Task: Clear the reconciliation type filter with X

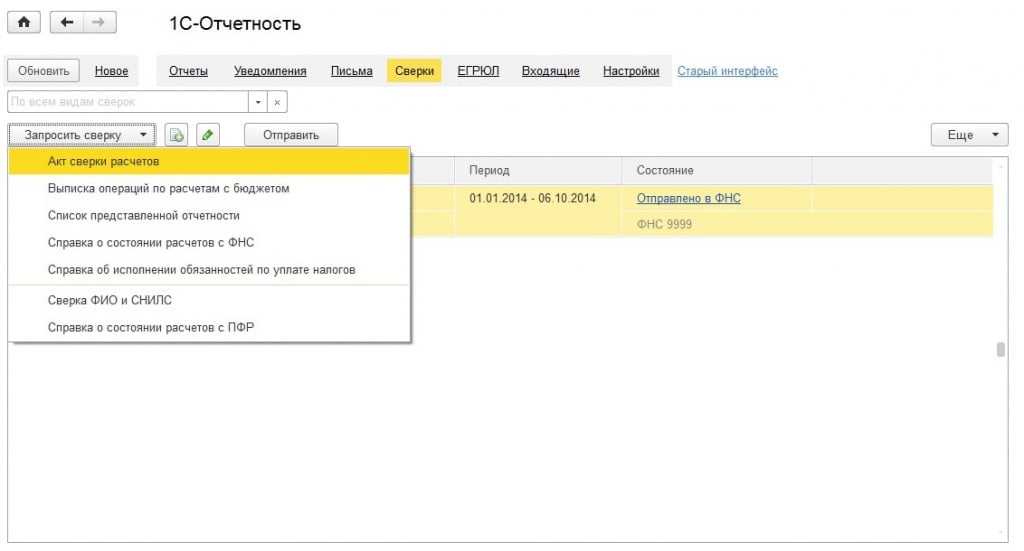Action: pos(278,102)
